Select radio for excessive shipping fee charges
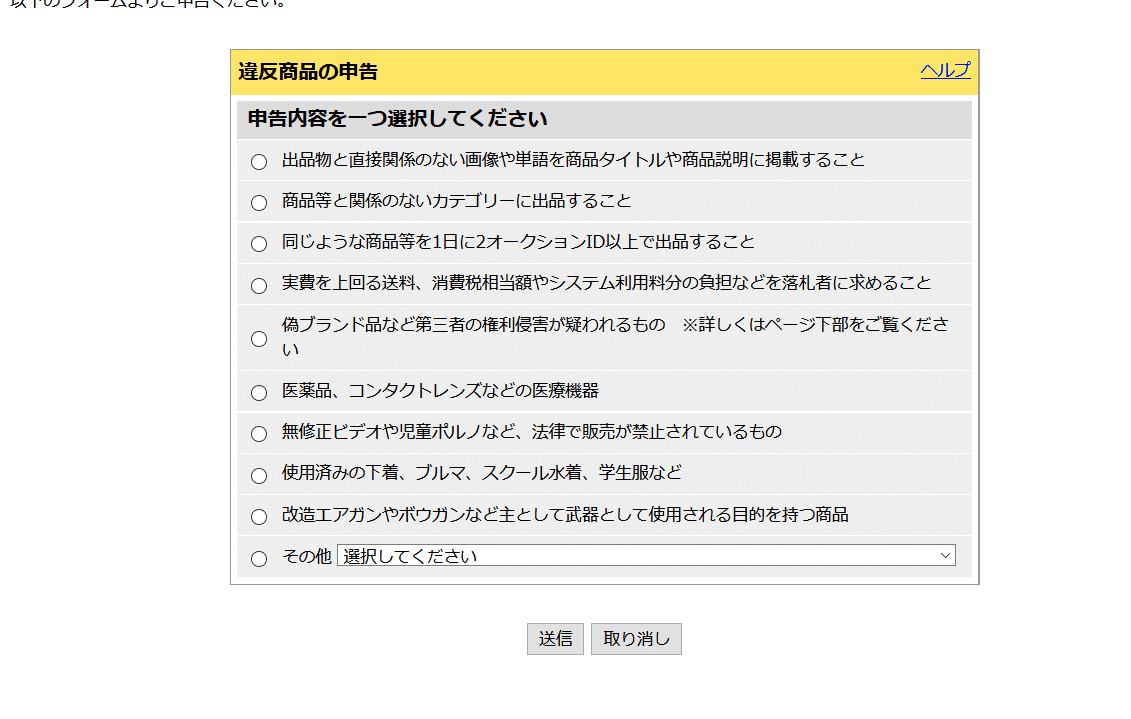 (259, 286)
